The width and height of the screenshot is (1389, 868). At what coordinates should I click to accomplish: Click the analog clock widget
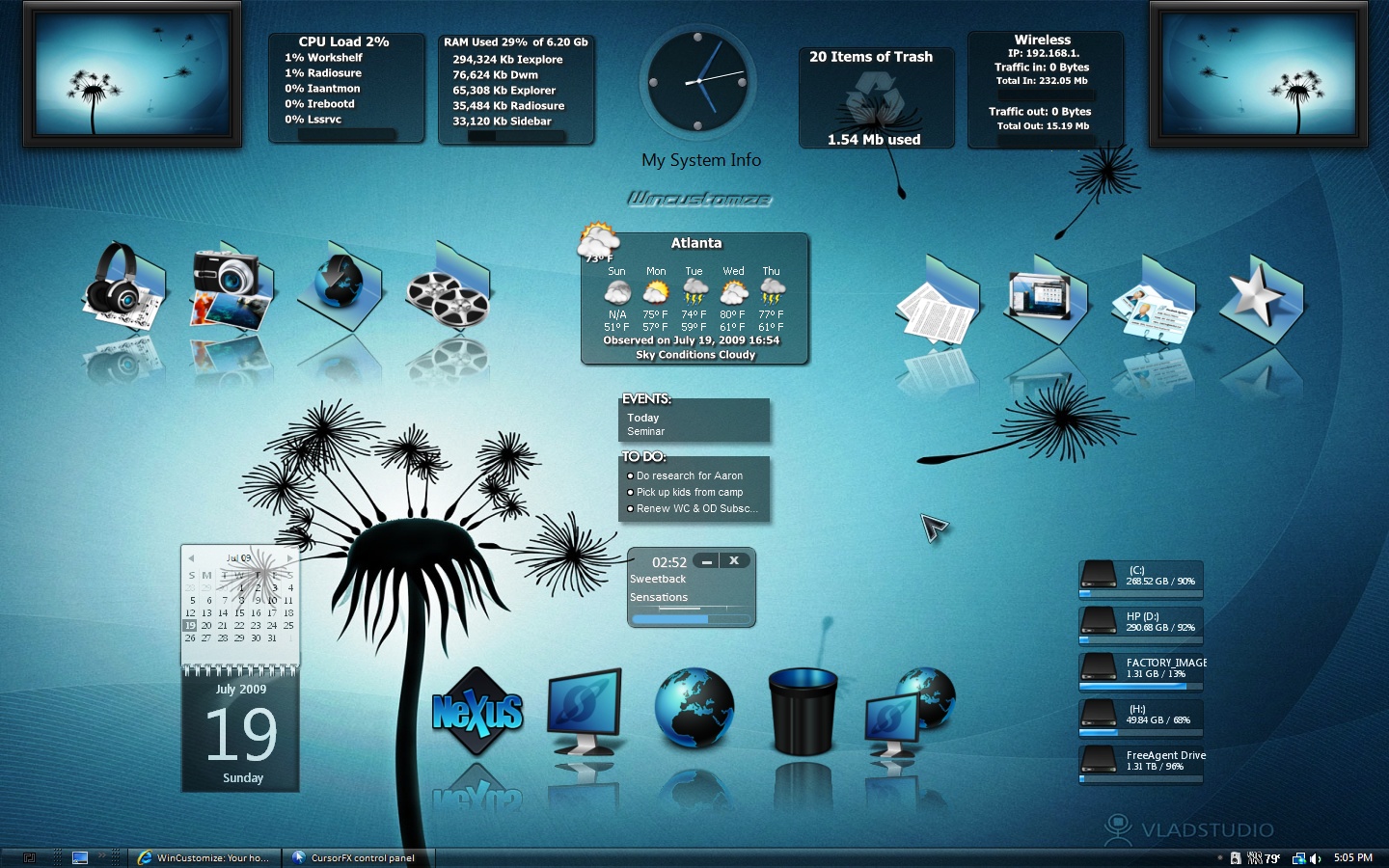[698, 82]
